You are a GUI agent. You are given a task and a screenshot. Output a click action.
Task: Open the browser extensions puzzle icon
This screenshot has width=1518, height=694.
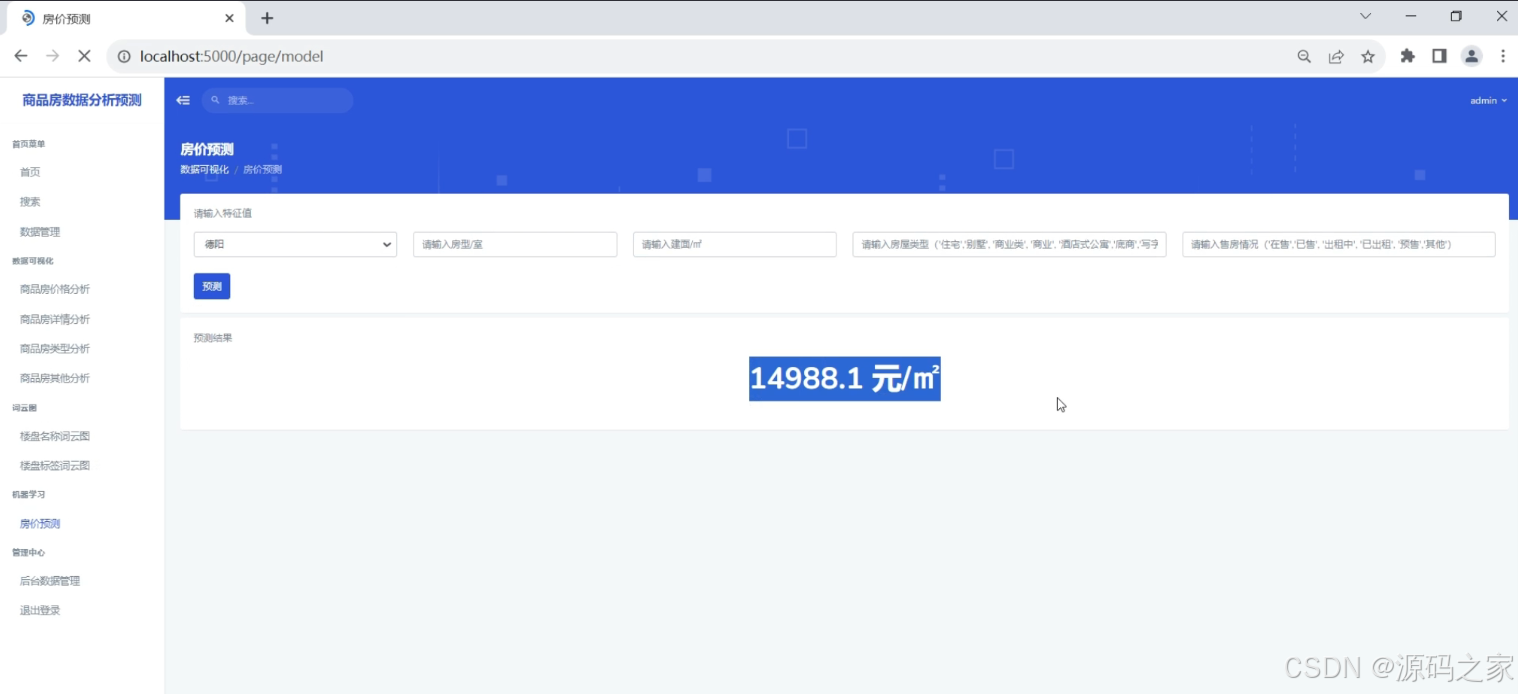coord(1407,56)
